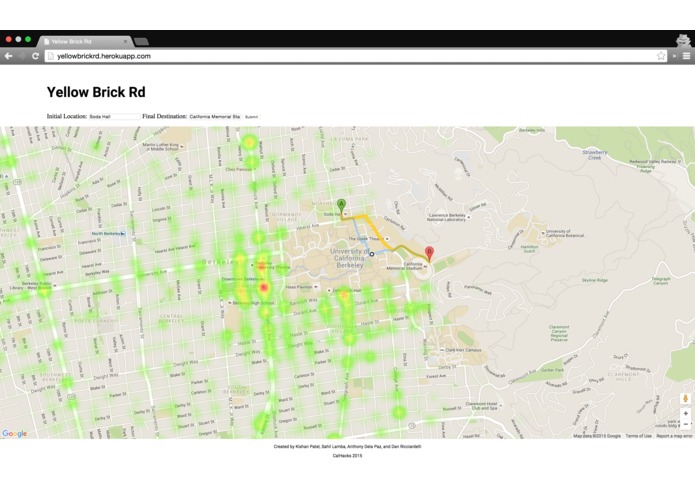Click the browser back arrow
This screenshot has width=695, height=494.
coord(8,56)
